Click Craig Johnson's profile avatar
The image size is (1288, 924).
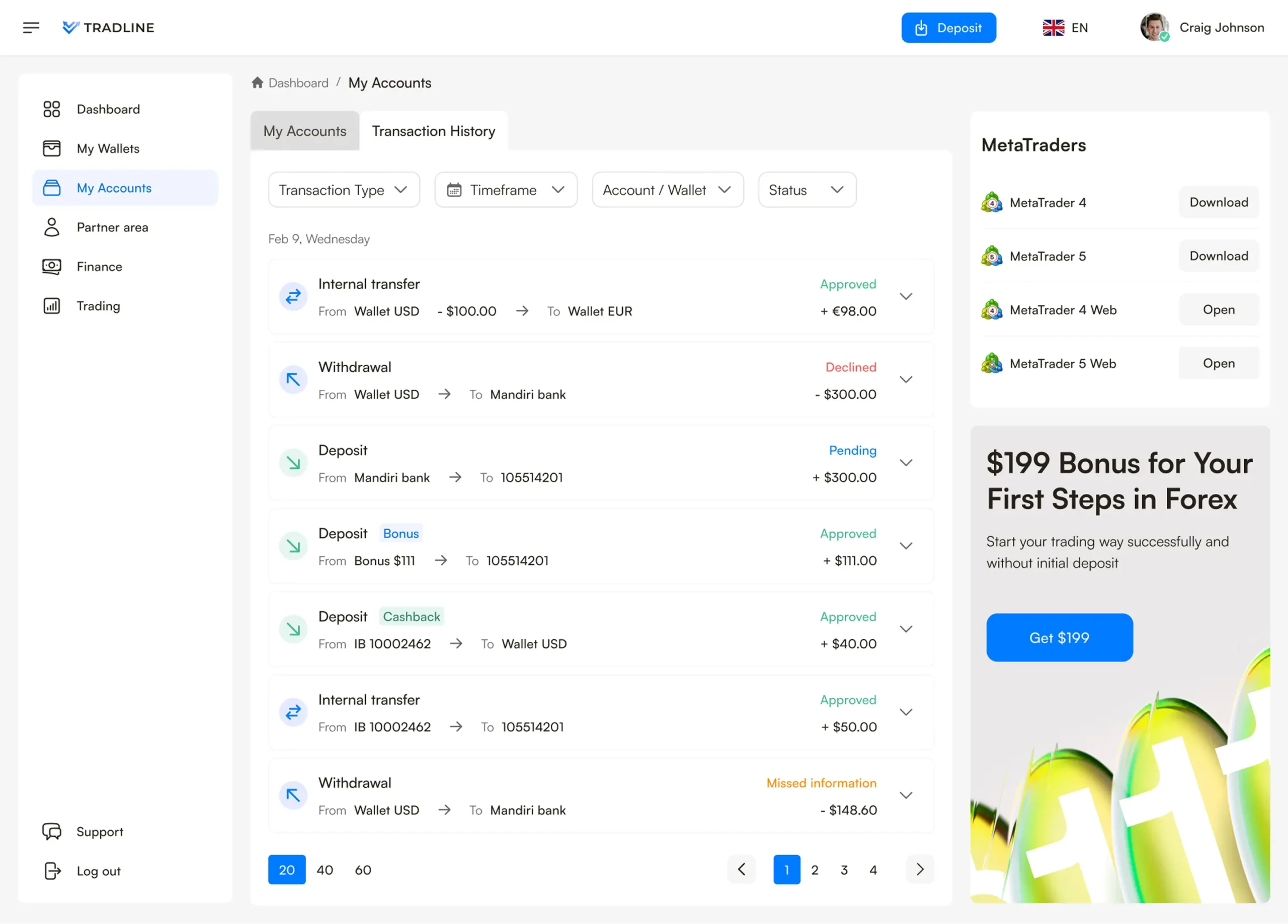click(1154, 27)
